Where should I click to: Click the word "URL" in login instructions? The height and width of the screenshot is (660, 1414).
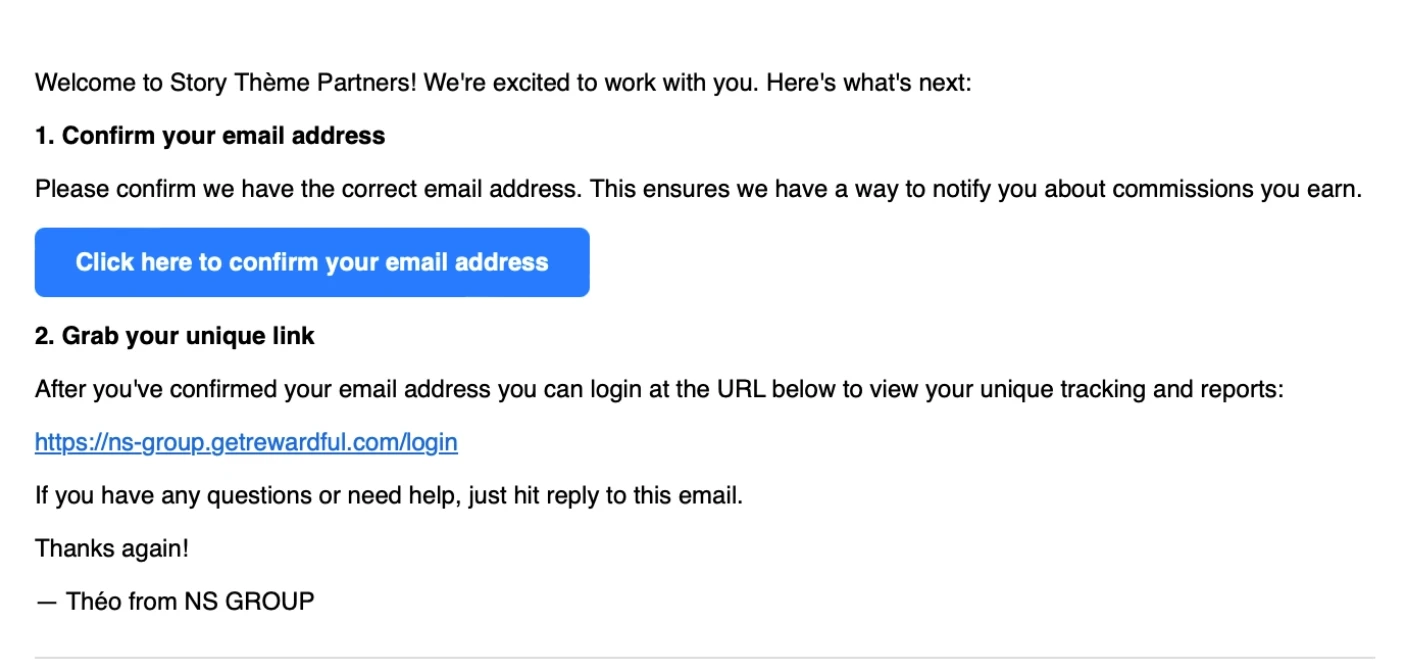(x=742, y=389)
